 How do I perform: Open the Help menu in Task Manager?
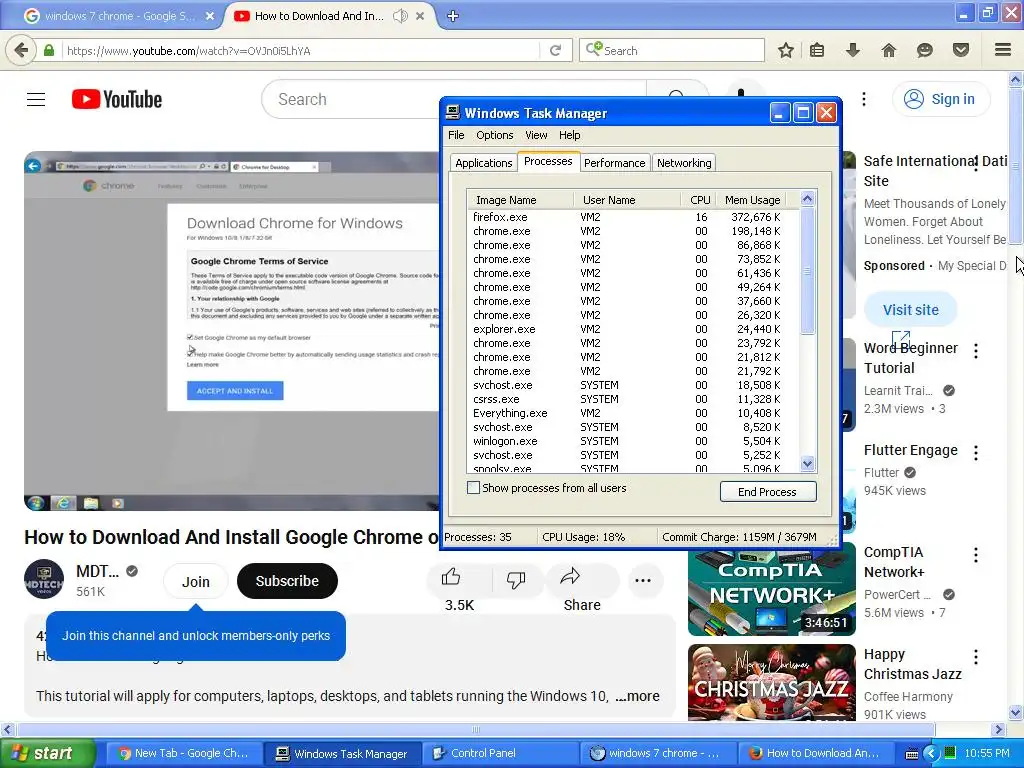point(569,135)
